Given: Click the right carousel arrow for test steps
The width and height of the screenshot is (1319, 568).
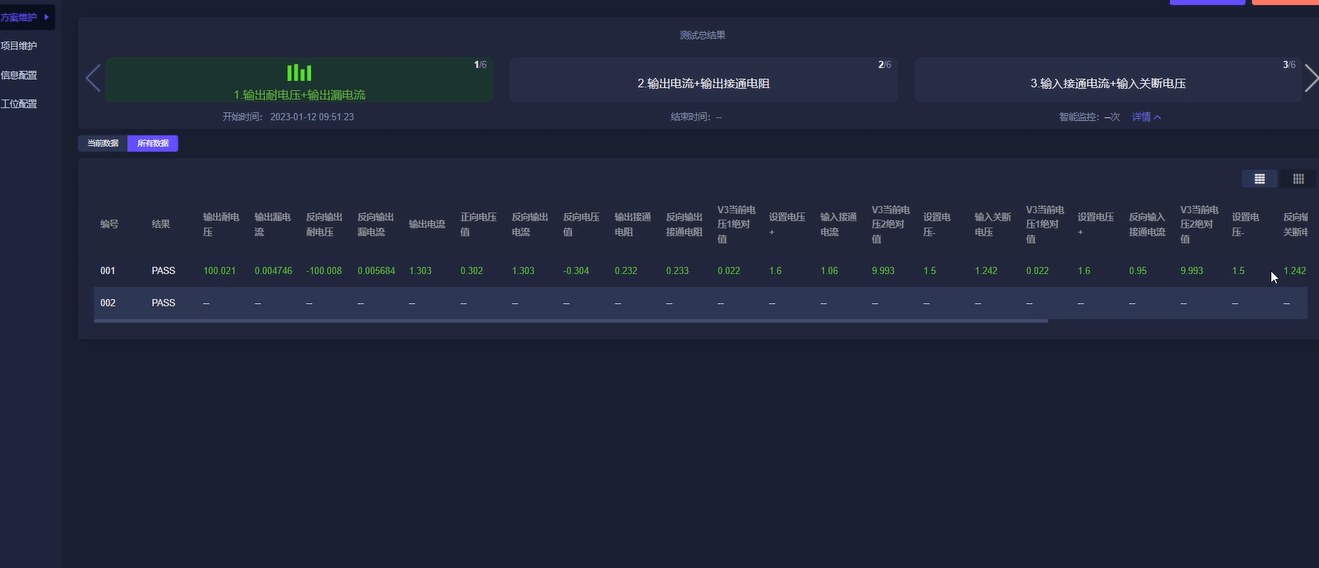Looking at the screenshot, I should 1311,78.
